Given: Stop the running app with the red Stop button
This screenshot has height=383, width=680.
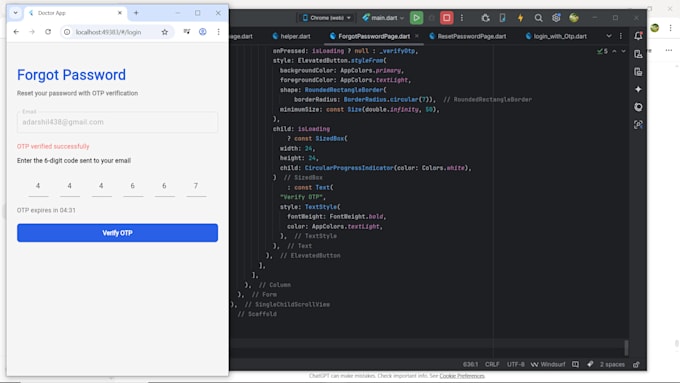Looking at the screenshot, I should pyautogui.click(x=446, y=18).
